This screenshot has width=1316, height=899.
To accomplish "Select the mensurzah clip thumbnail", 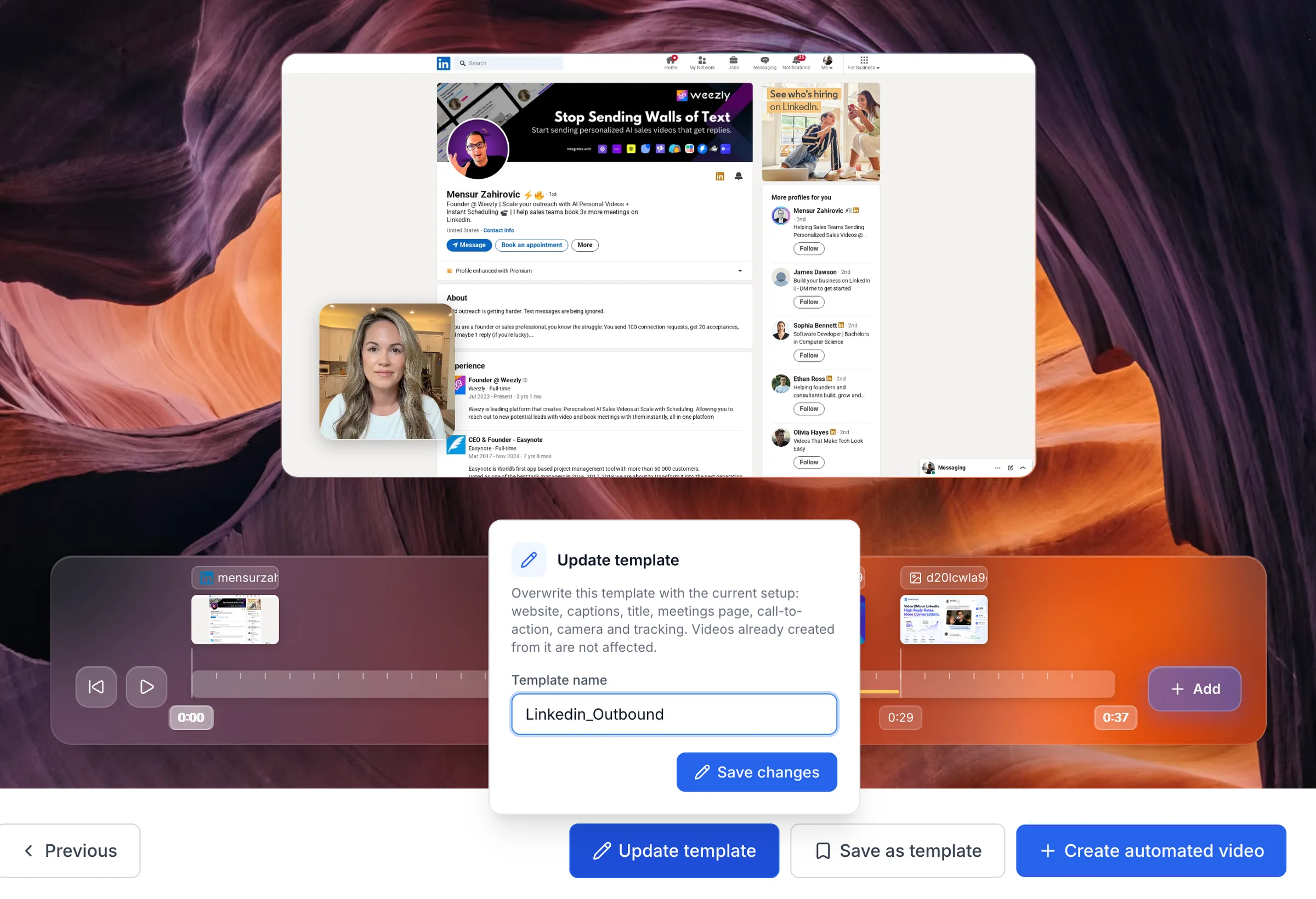I will 235,619.
